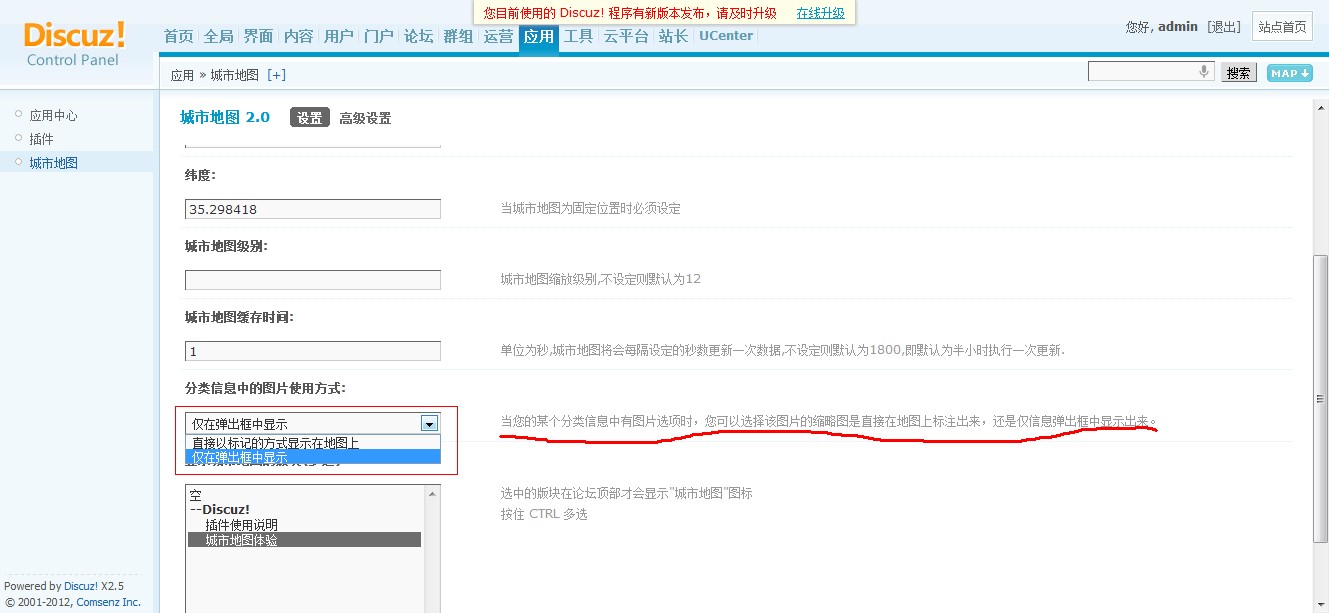Open the 门户 menu
Viewport: 1329px width, 613px height.
tap(379, 36)
